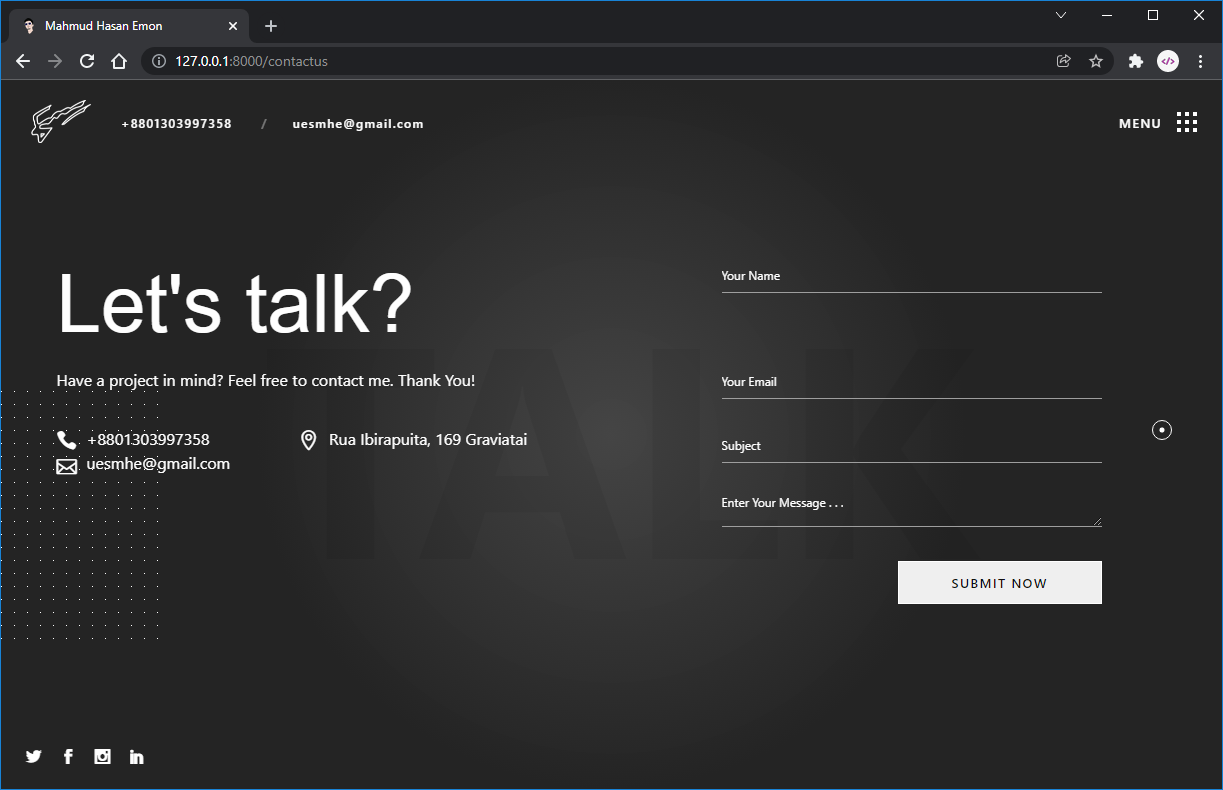Focus the Enter Your Message textarea
The height and width of the screenshot is (790, 1223).
pyautogui.click(x=911, y=507)
